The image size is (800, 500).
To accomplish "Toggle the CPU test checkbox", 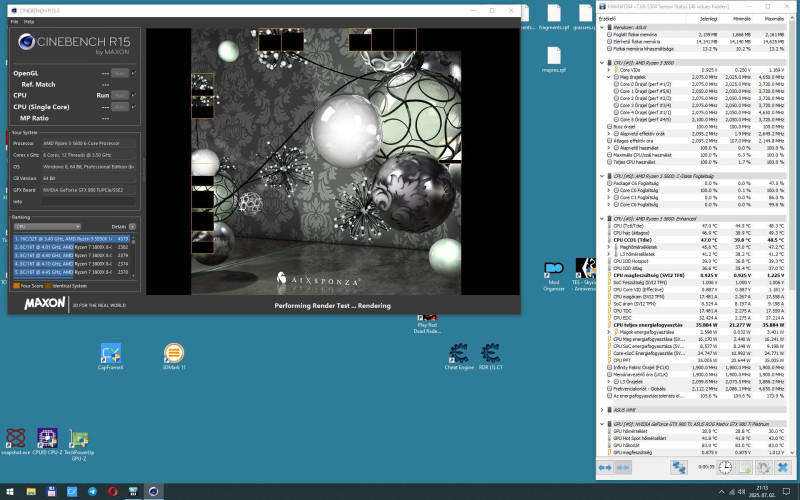I will click(134, 95).
